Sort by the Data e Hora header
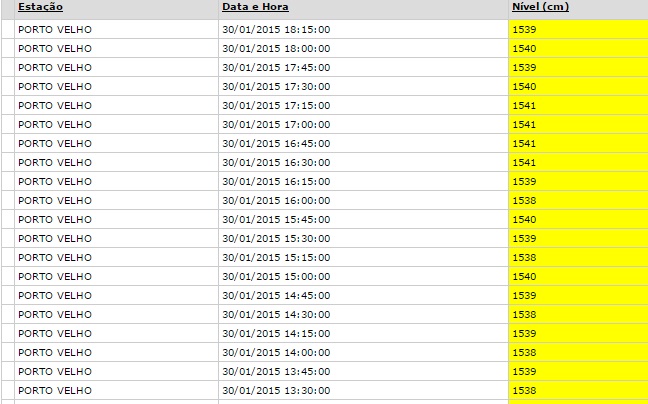This screenshot has width=648, height=404. pyautogui.click(x=255, y=7)
